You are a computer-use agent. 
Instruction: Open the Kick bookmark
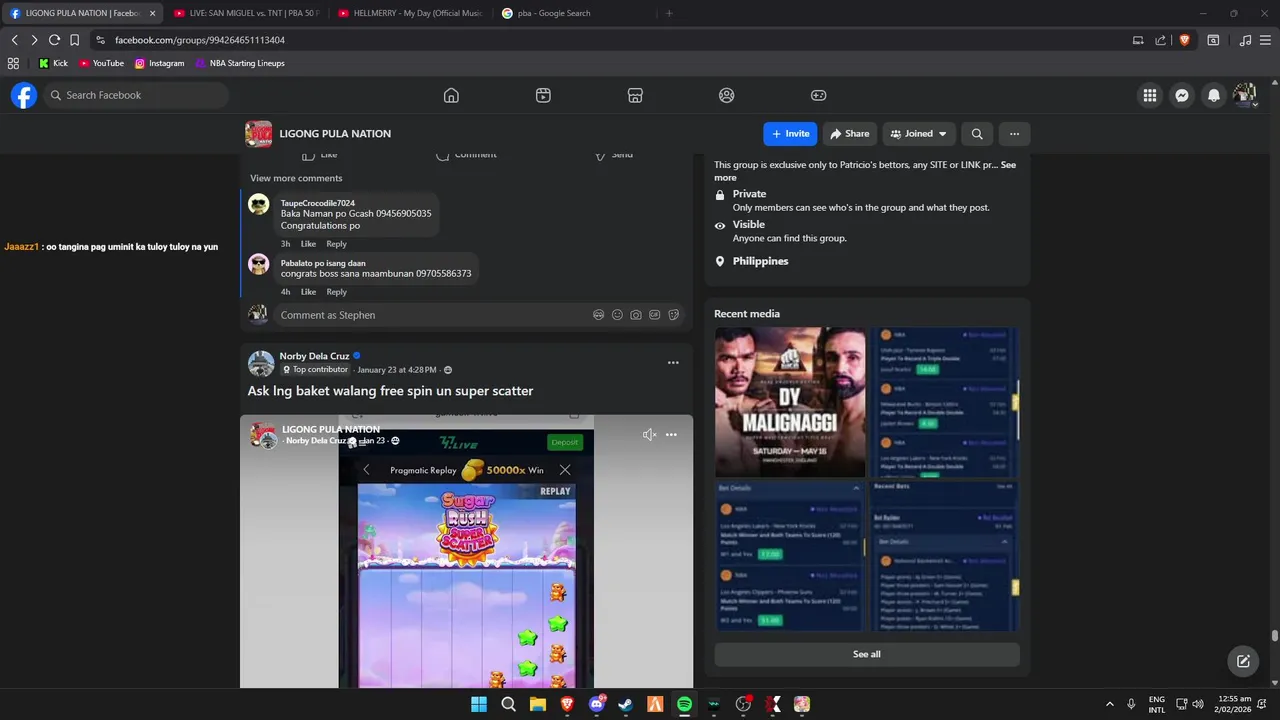[x=53, y=63]
